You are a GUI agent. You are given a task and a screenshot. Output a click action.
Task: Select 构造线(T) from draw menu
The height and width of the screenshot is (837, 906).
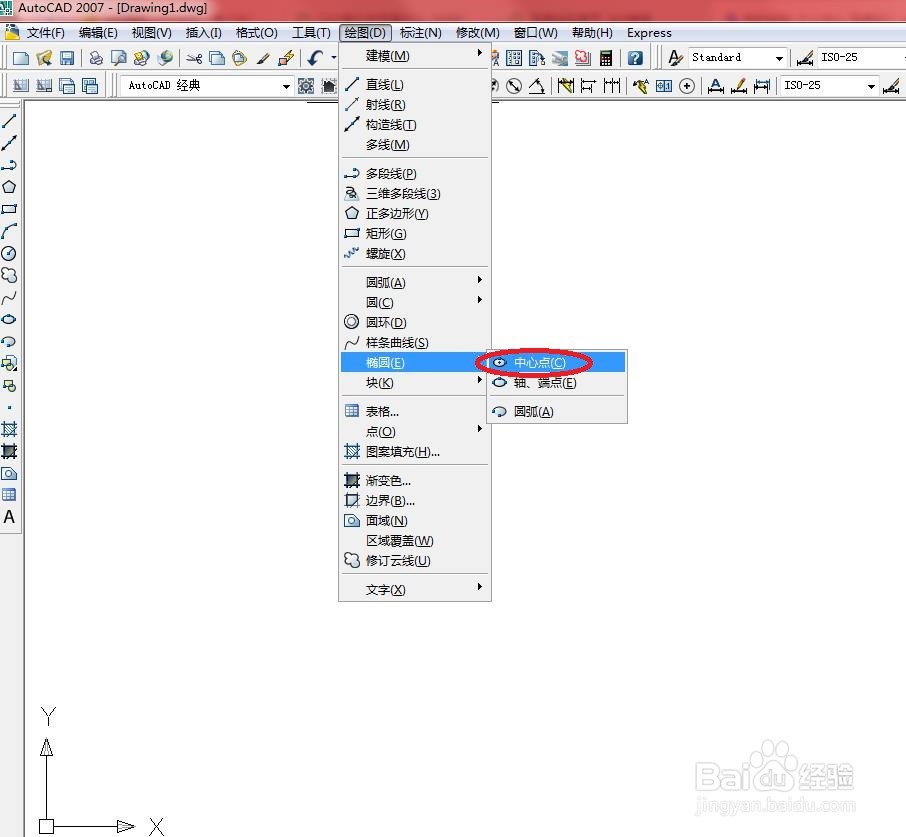415,125
